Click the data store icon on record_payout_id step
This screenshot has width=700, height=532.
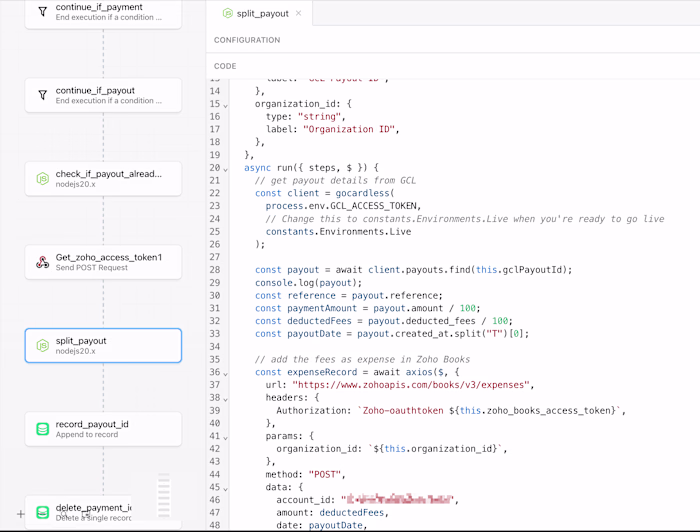[42, 429]
